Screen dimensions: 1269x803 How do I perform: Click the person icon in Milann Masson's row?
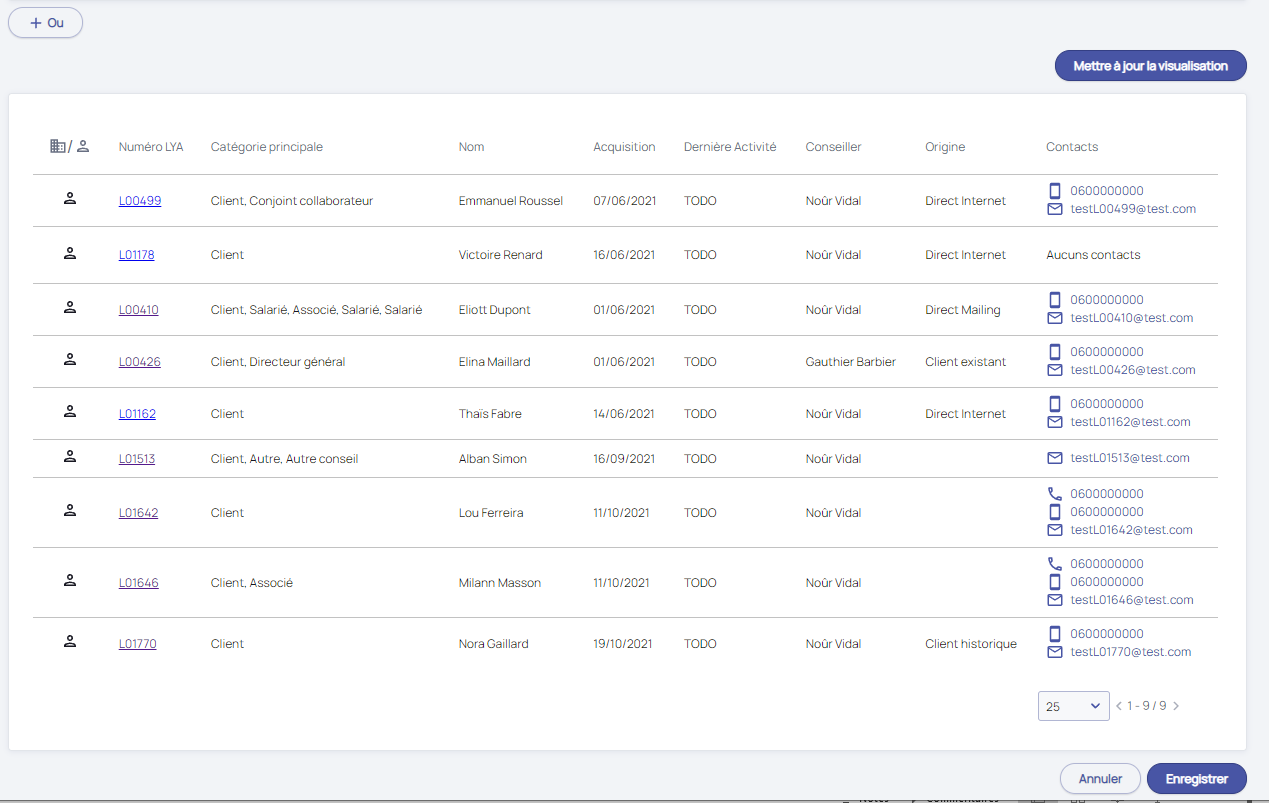[x=70, y=581]
